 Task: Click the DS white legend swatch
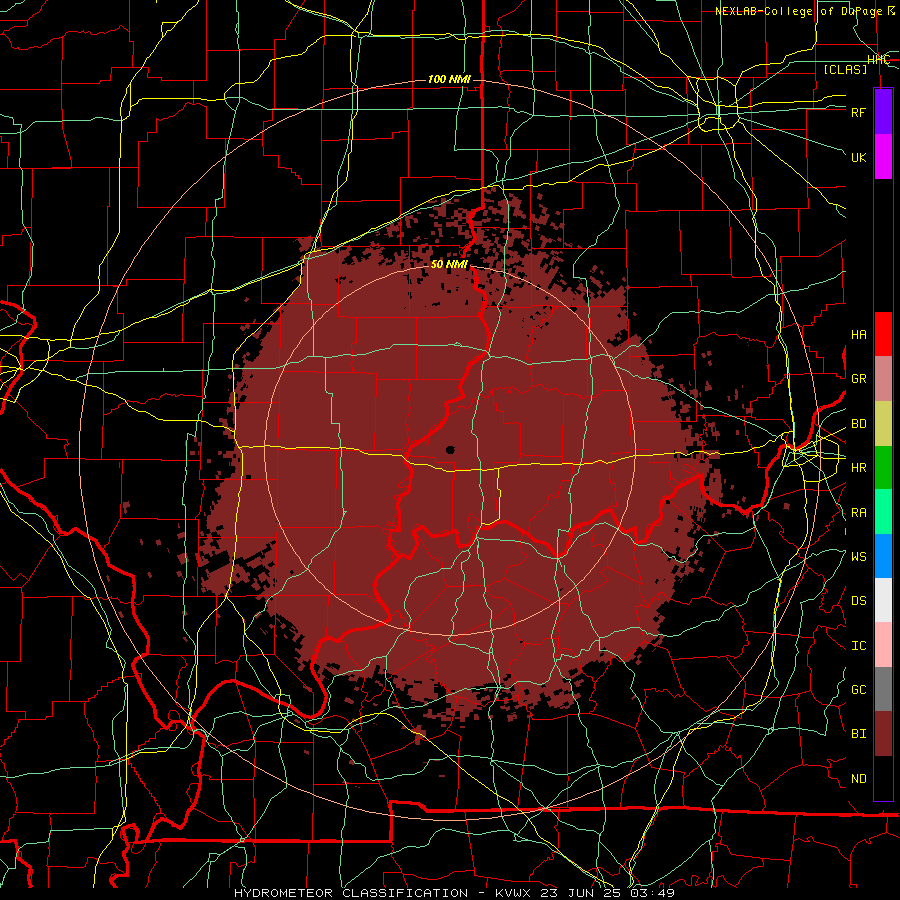click(883, 600)
